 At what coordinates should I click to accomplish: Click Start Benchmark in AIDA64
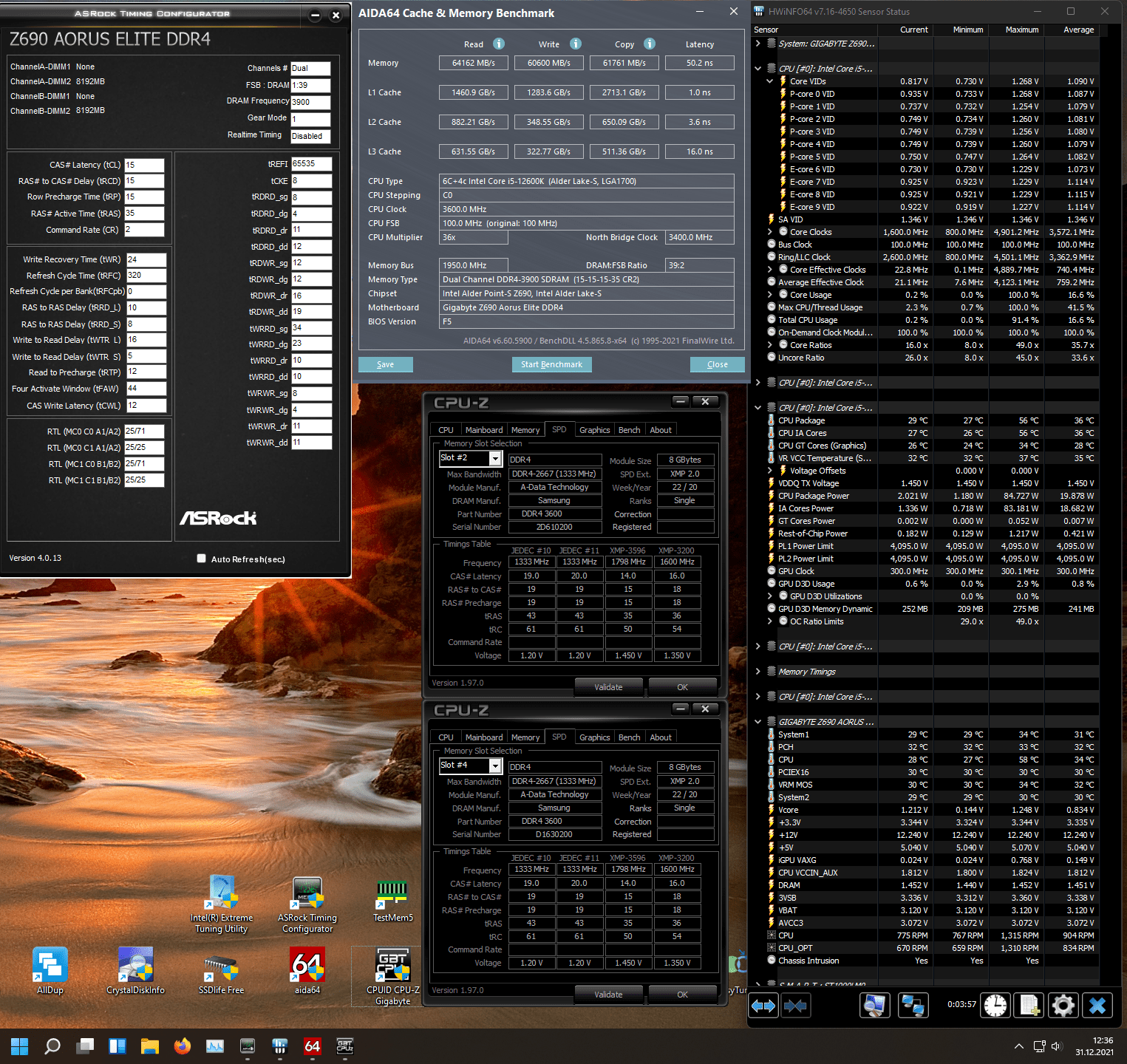(x=551, y=364)
